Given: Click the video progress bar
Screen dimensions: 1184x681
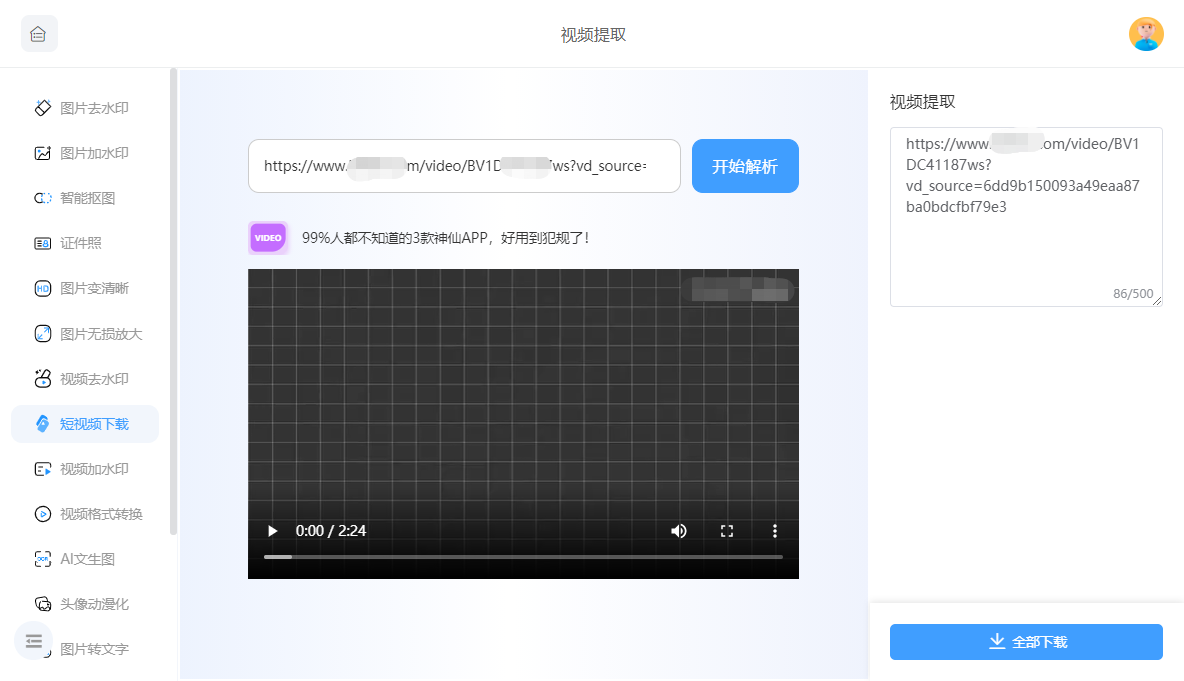Looking at the screenshot, I should 523,556.
